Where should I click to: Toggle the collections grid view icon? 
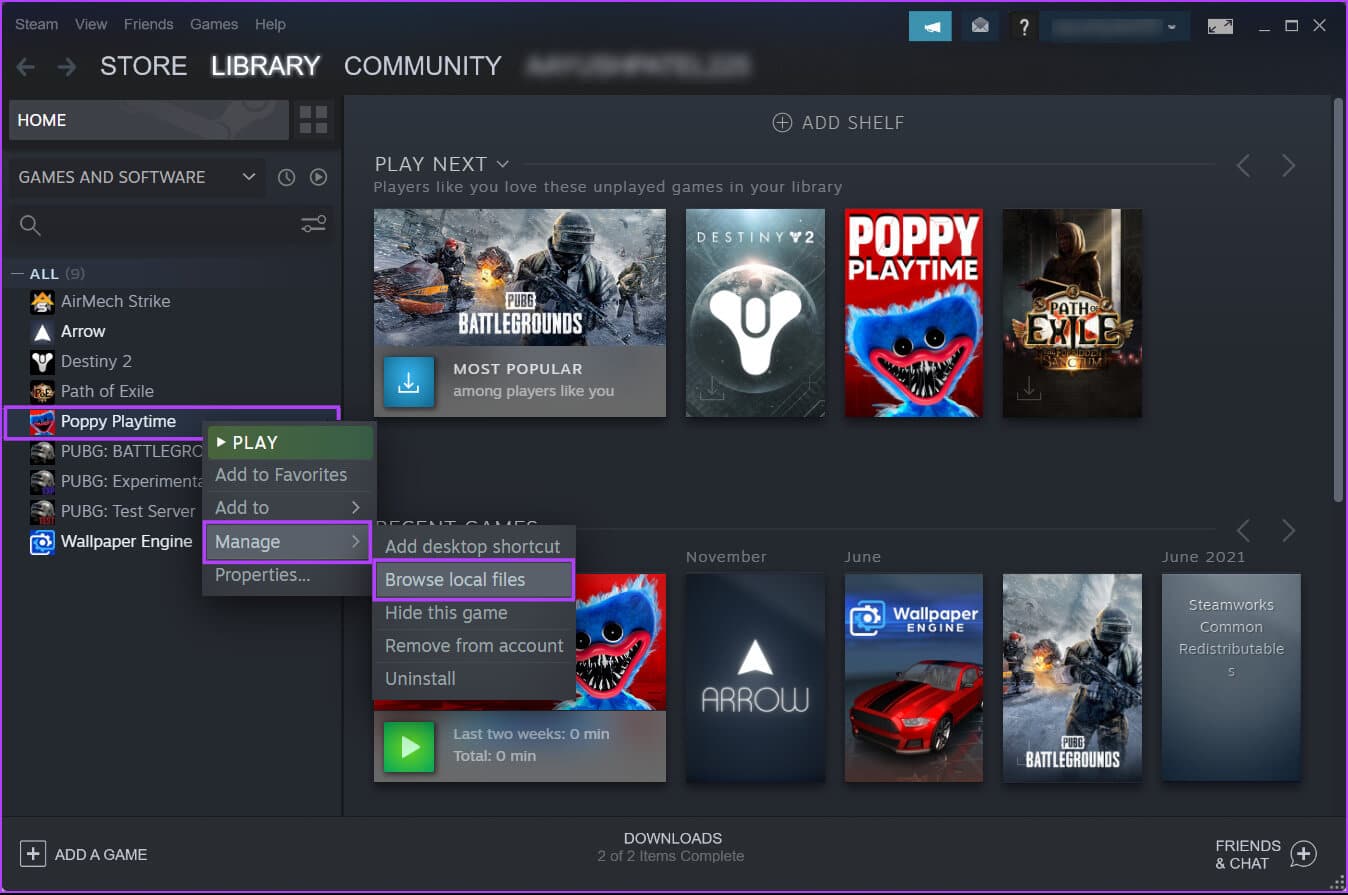pos(313,120)
